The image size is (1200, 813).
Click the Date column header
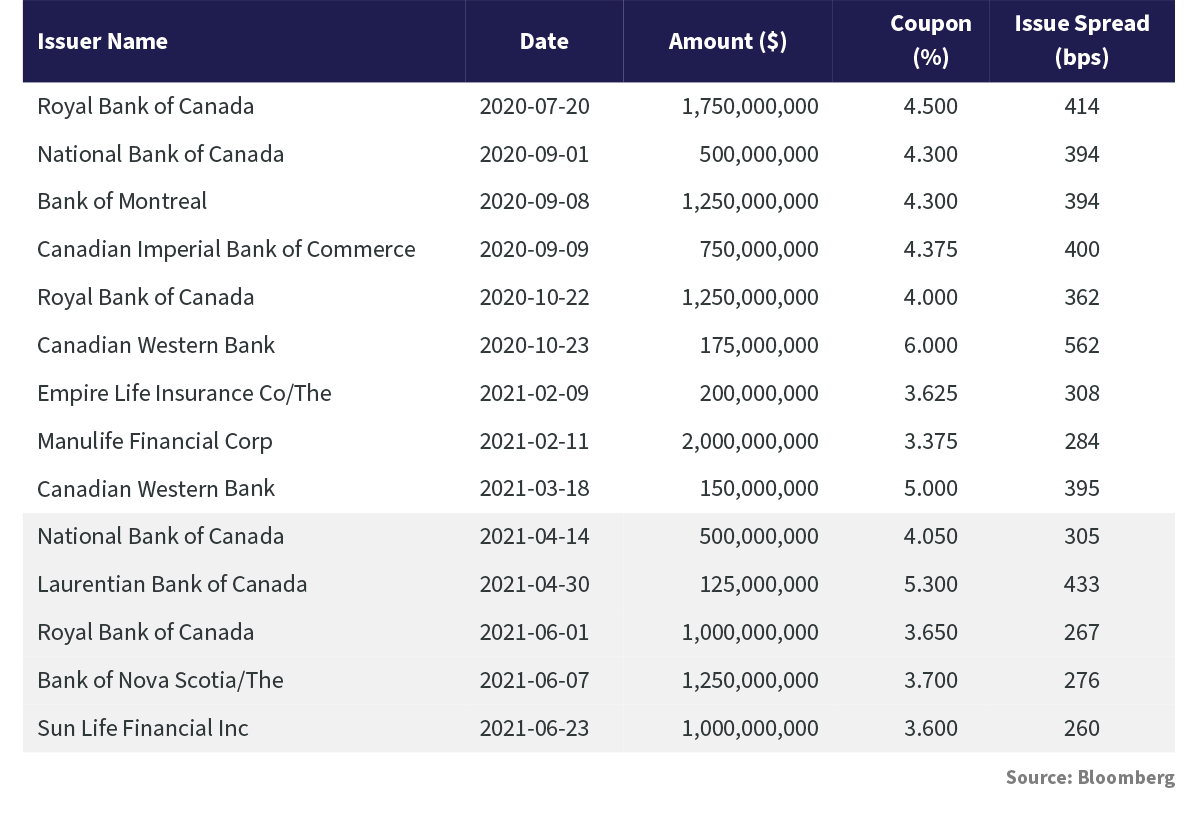coord(544,42)
